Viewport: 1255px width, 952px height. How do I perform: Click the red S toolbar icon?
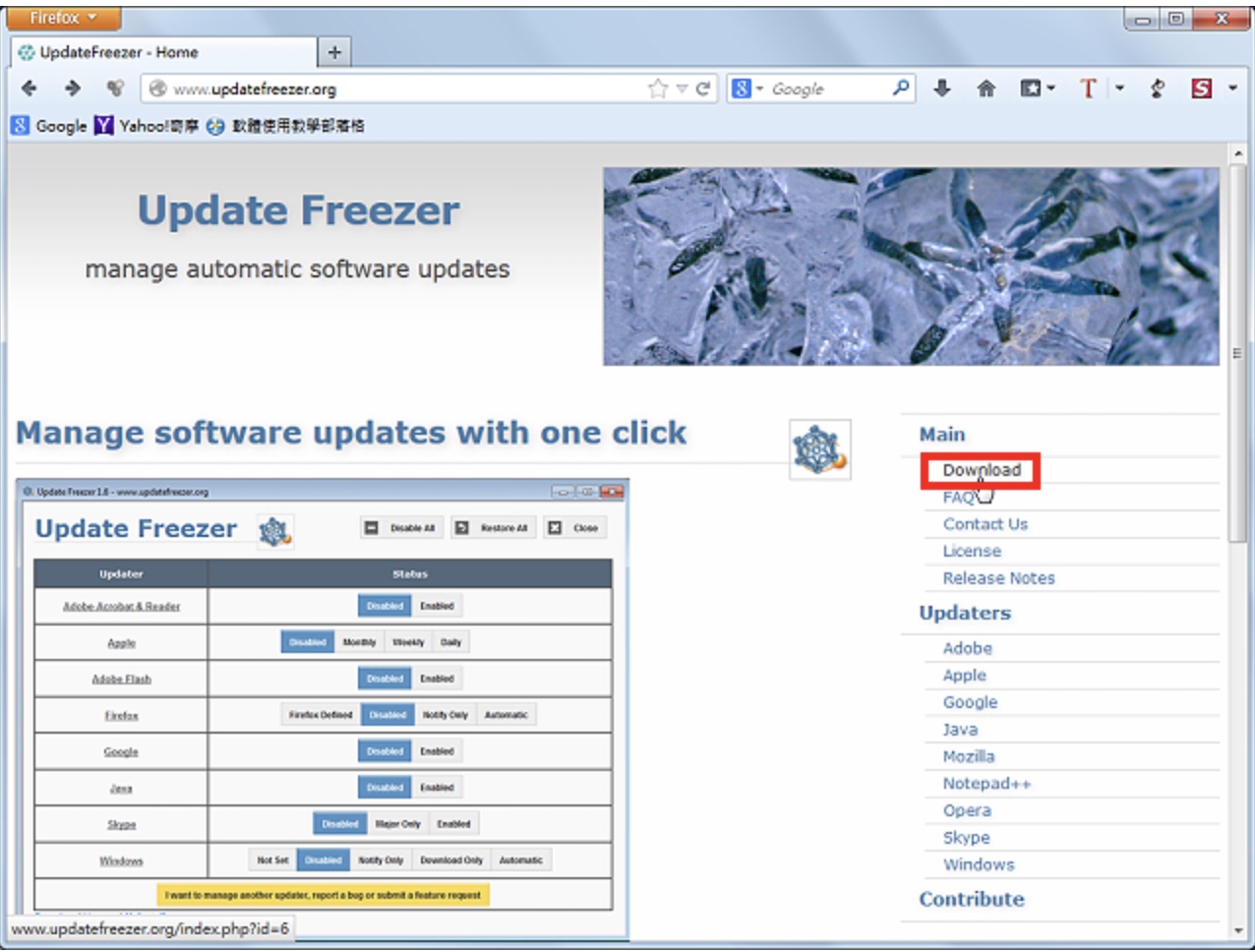[x=1201, y=89]
